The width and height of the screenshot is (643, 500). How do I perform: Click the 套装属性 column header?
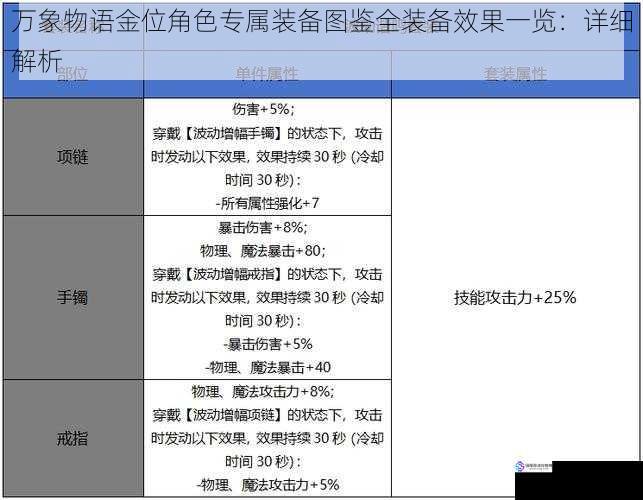[515, 74]
